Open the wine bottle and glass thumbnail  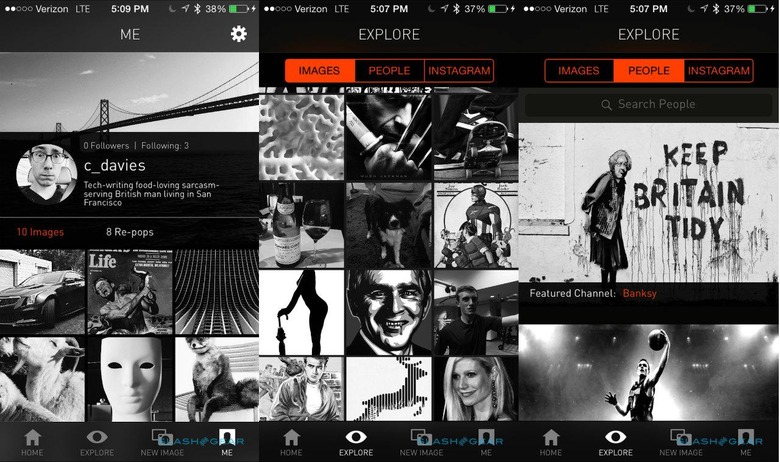point(301,225)
